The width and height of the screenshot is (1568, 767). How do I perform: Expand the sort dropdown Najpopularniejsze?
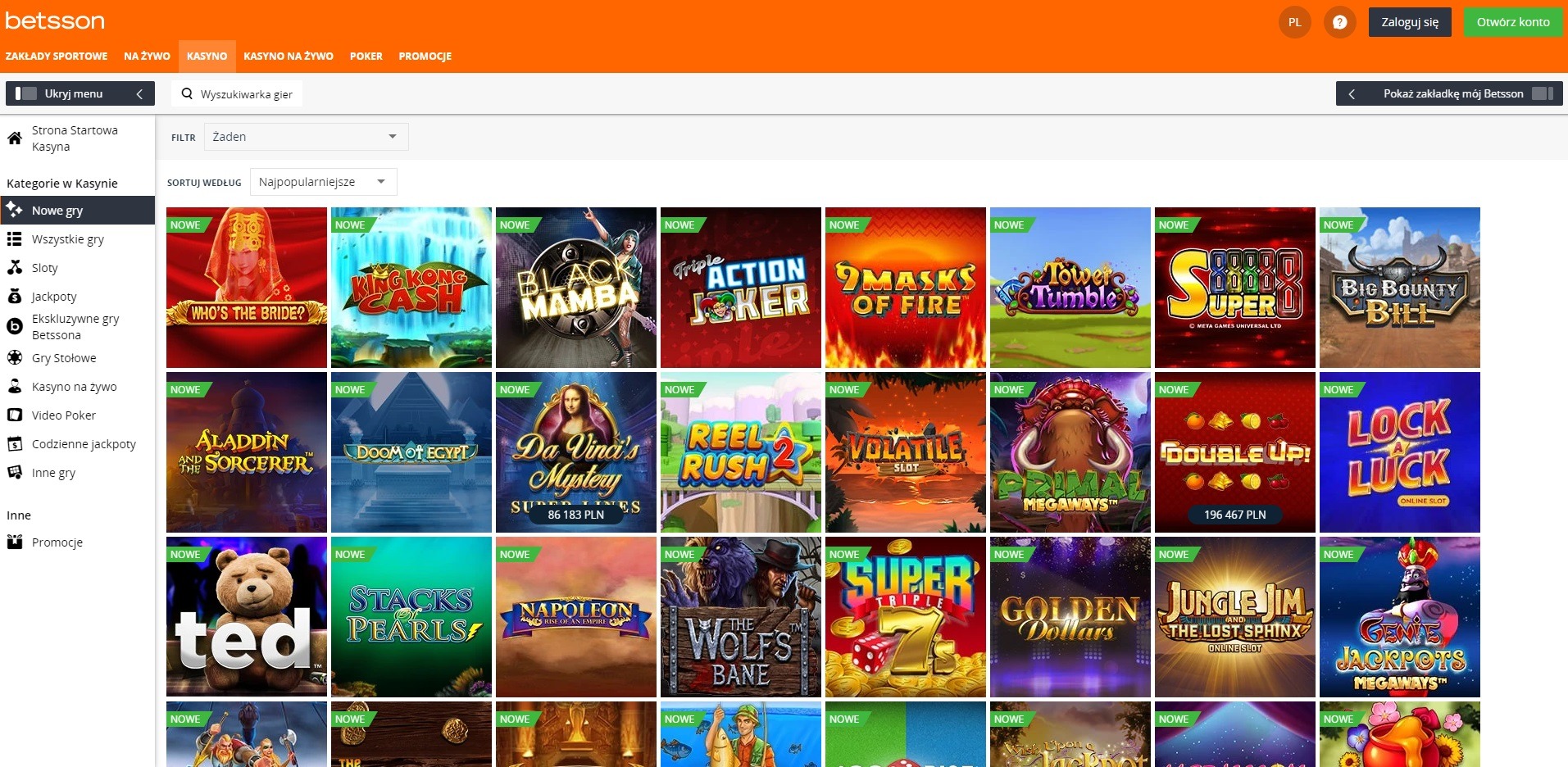[322, 182]
